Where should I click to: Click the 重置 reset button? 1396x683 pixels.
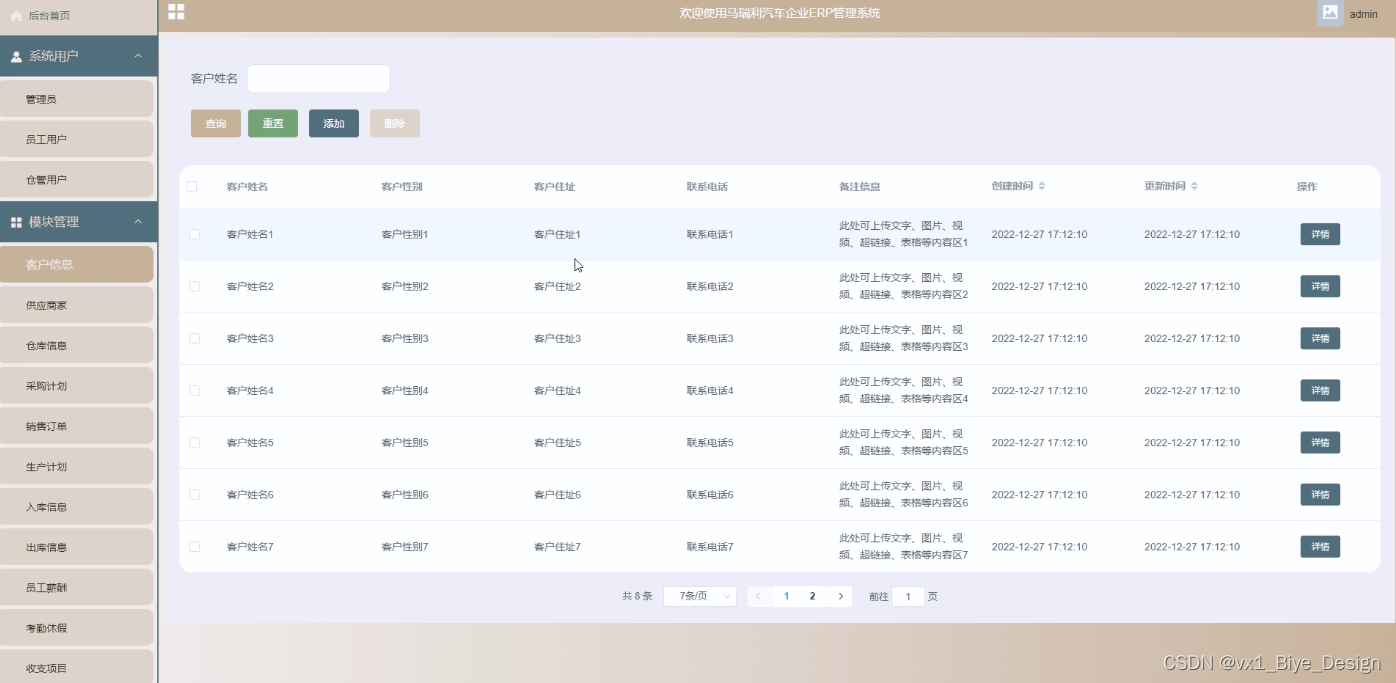click(x=273, y=123)
